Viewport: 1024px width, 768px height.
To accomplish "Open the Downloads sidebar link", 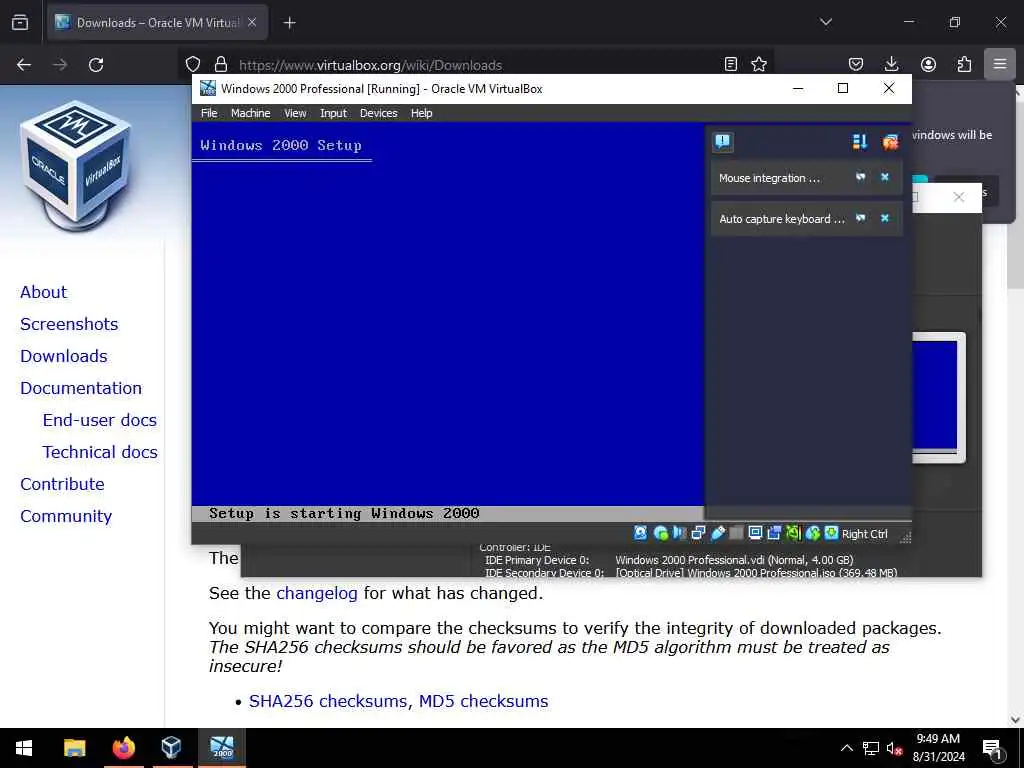I will 64,356.
